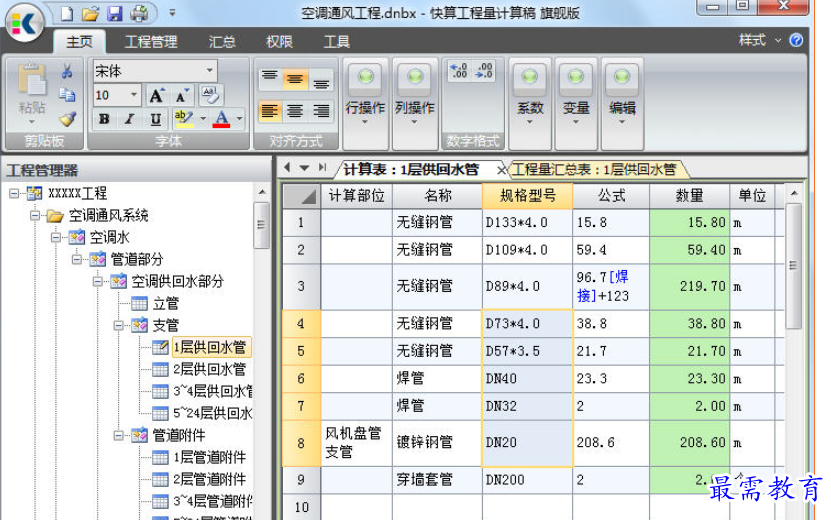The height and width of the screenshot is (520, 831).
Task: Click the Copy icon in clipboard group
Action: point(67,95)
